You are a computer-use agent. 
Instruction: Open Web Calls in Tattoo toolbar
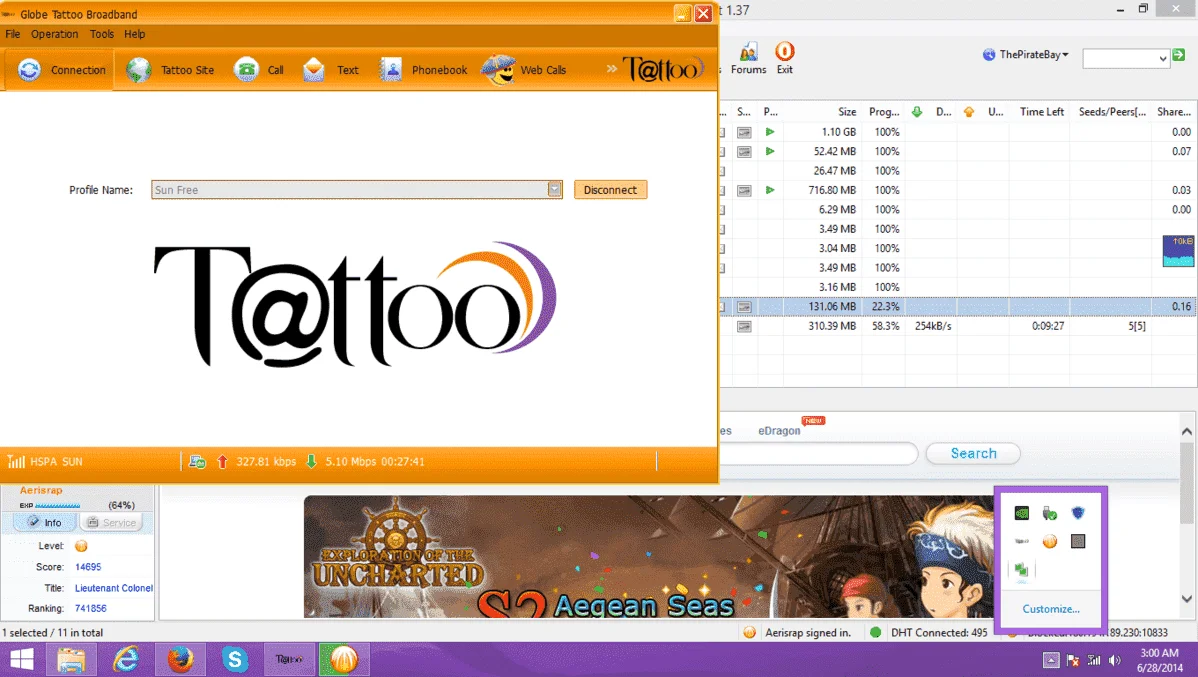coord(524,70)
